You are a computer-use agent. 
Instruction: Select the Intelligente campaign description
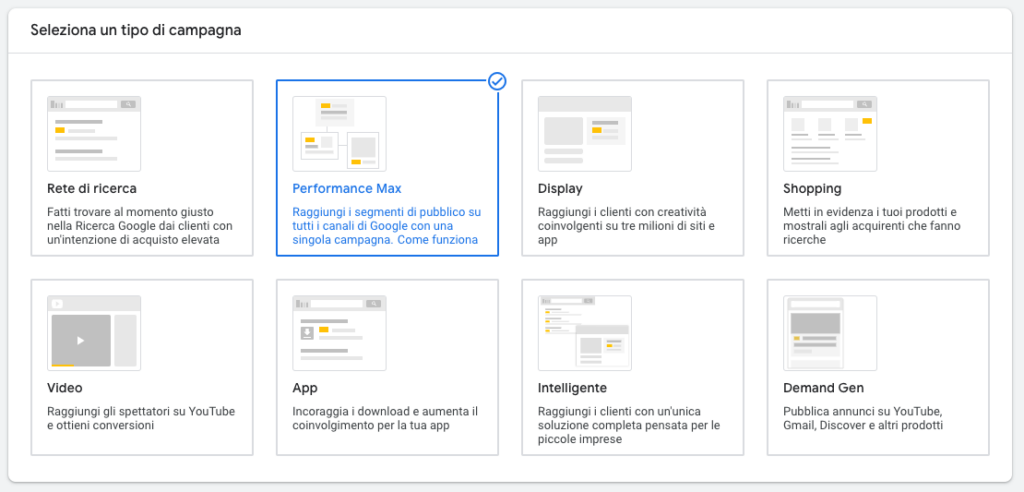[629, 425]
